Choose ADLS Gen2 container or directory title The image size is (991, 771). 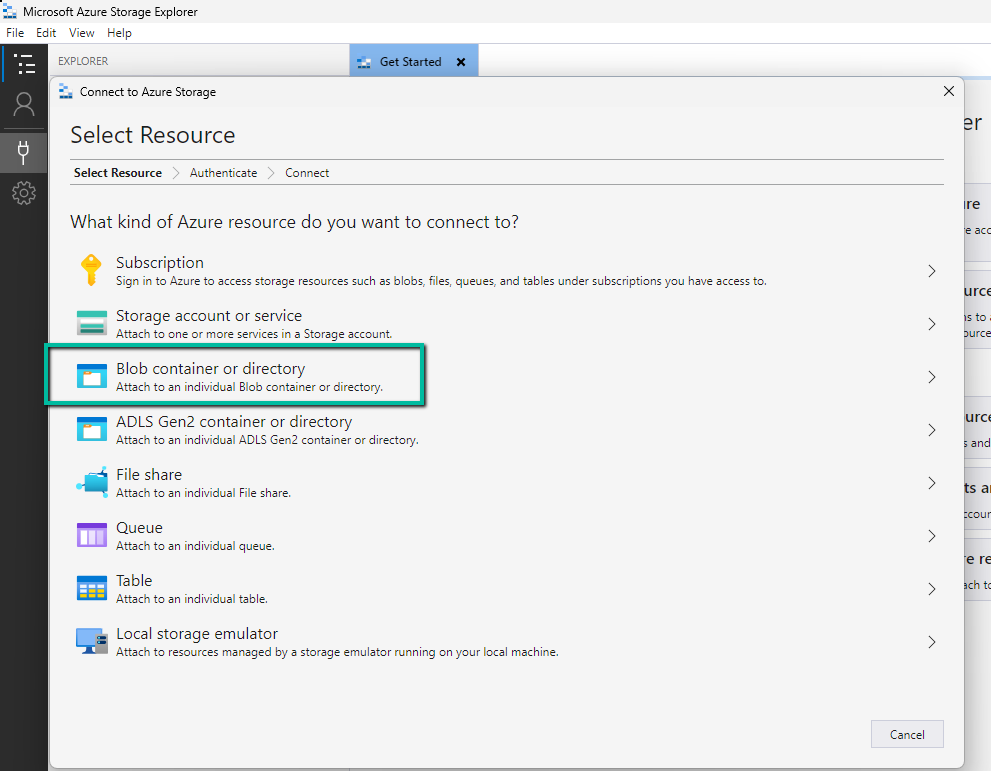tap(234, 422)
